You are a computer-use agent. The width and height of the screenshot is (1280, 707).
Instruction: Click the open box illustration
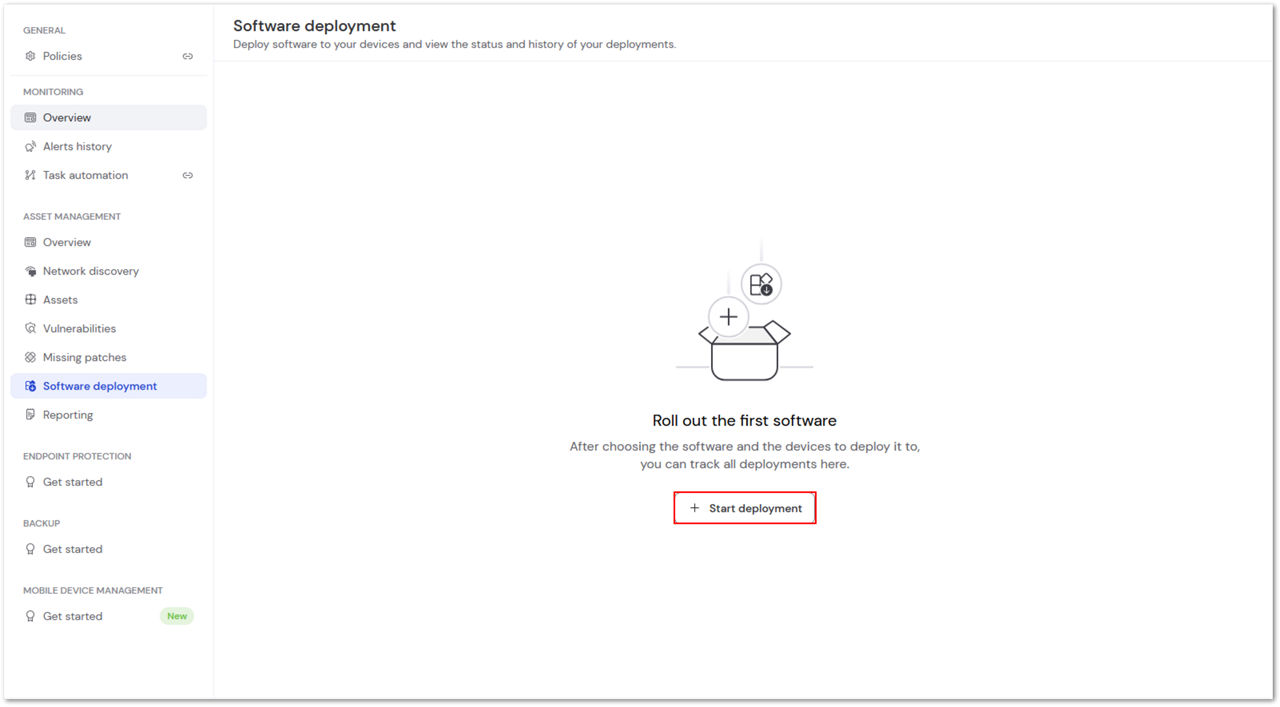pyautogui.click(x=745, y=351)
